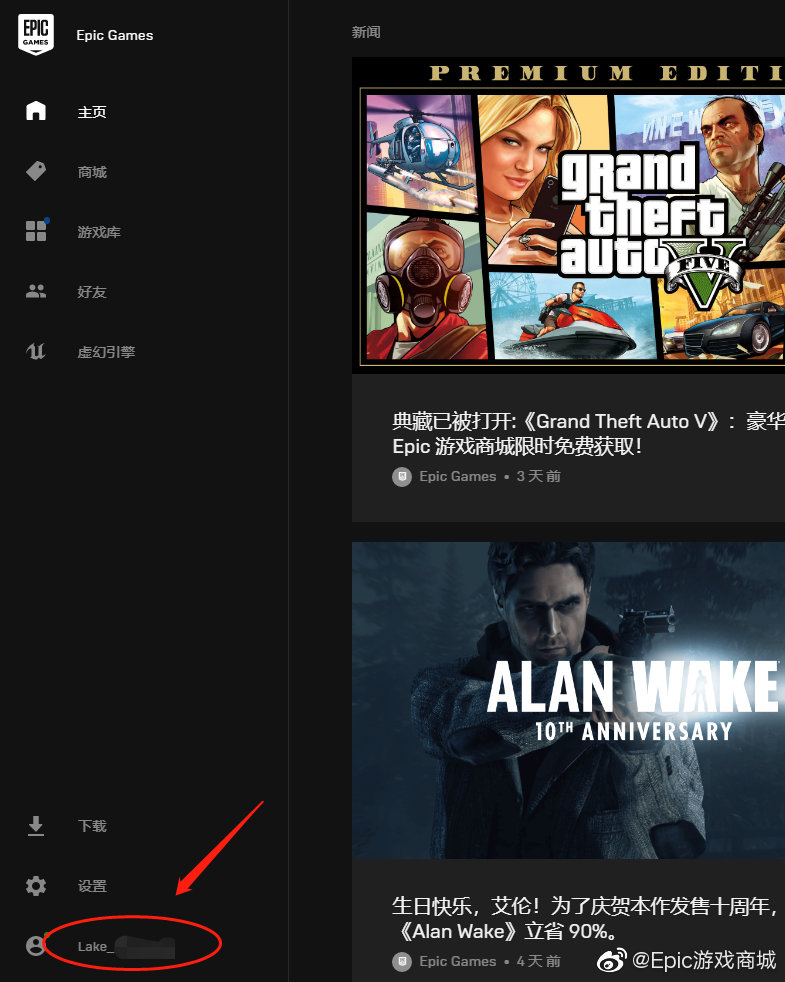Image resolution: width=785 pixels, height=982 pixels.
Task: Select 虚幻引擎 in the sidebar
Action: point(106,352)
